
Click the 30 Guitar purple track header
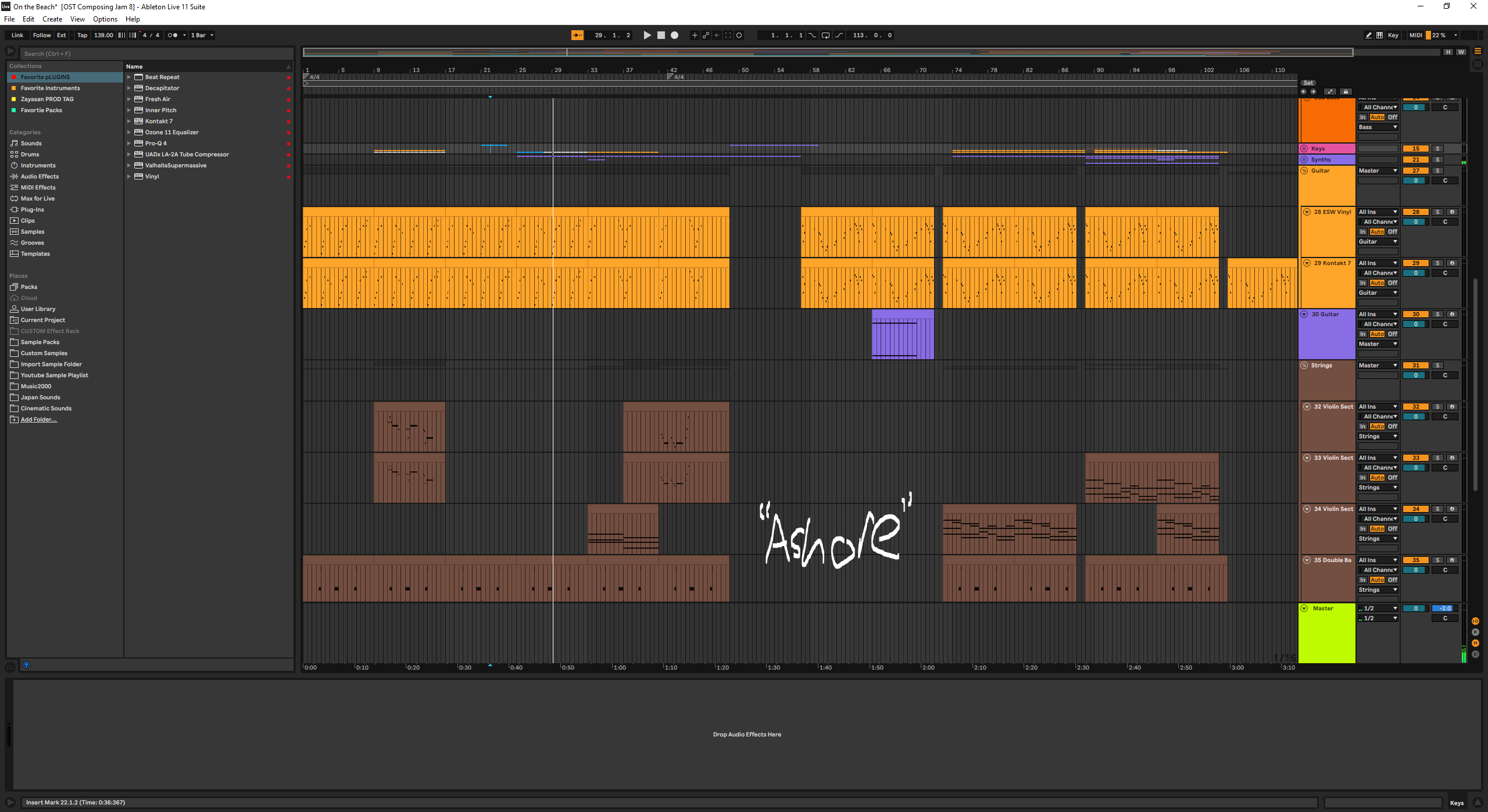[1327, 334]
